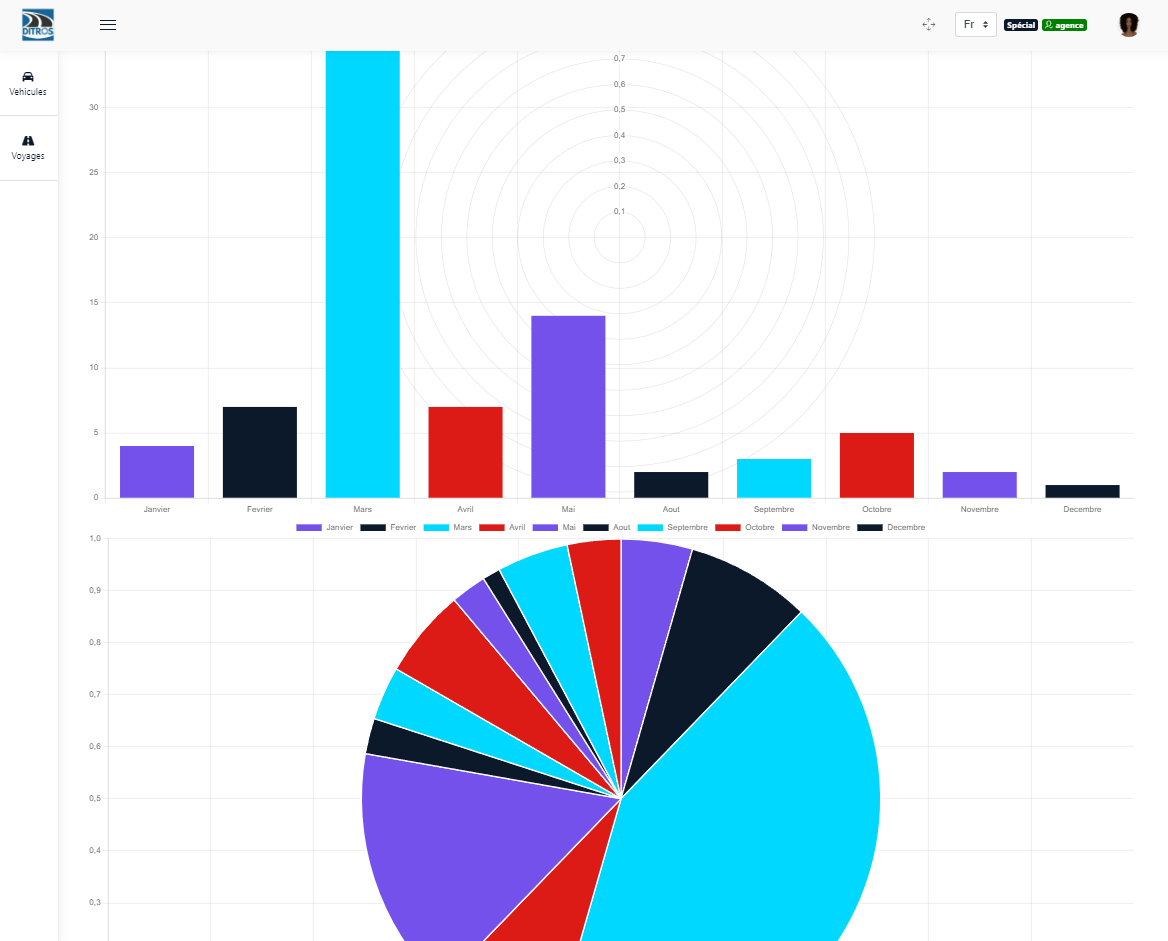Click the car icon for Vehicules
The height and width of the screenshot is (941, 1168).
(x=28, y=77)
